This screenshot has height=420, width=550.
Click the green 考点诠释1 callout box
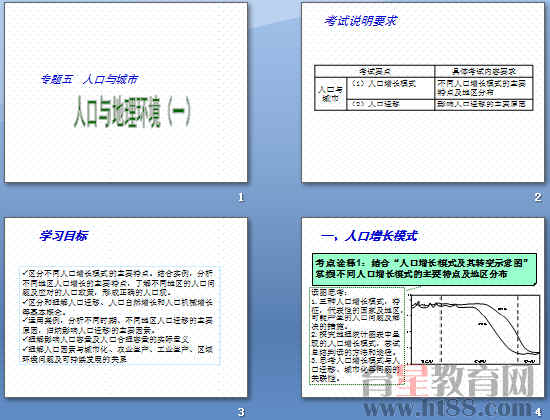tap(424, 269)
